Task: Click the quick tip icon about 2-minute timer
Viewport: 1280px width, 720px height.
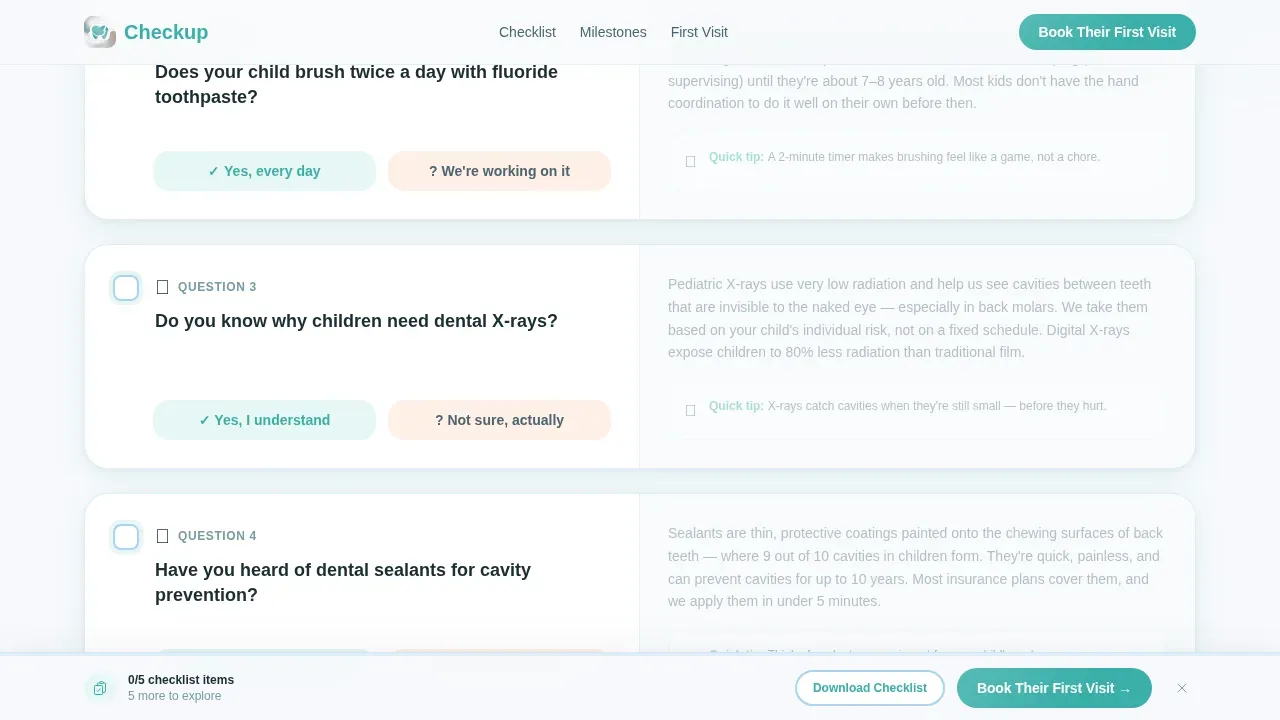Action: pyautogui.click(x=690, y=161)
